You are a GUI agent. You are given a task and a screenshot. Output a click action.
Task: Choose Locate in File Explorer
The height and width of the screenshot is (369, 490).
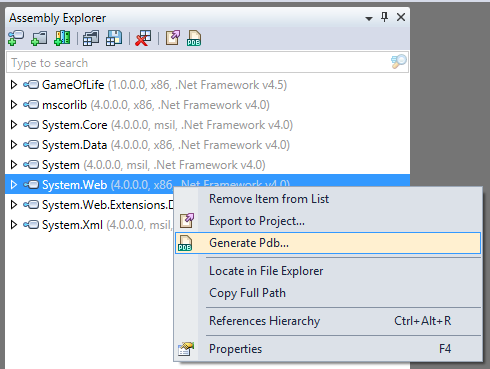pyautogui.click(x=266, y=271)
